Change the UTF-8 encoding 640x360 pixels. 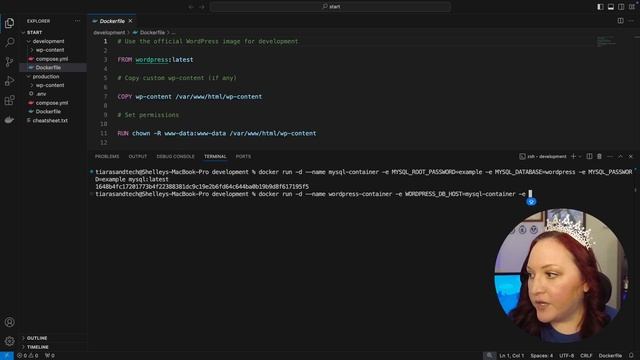[567, 356]
